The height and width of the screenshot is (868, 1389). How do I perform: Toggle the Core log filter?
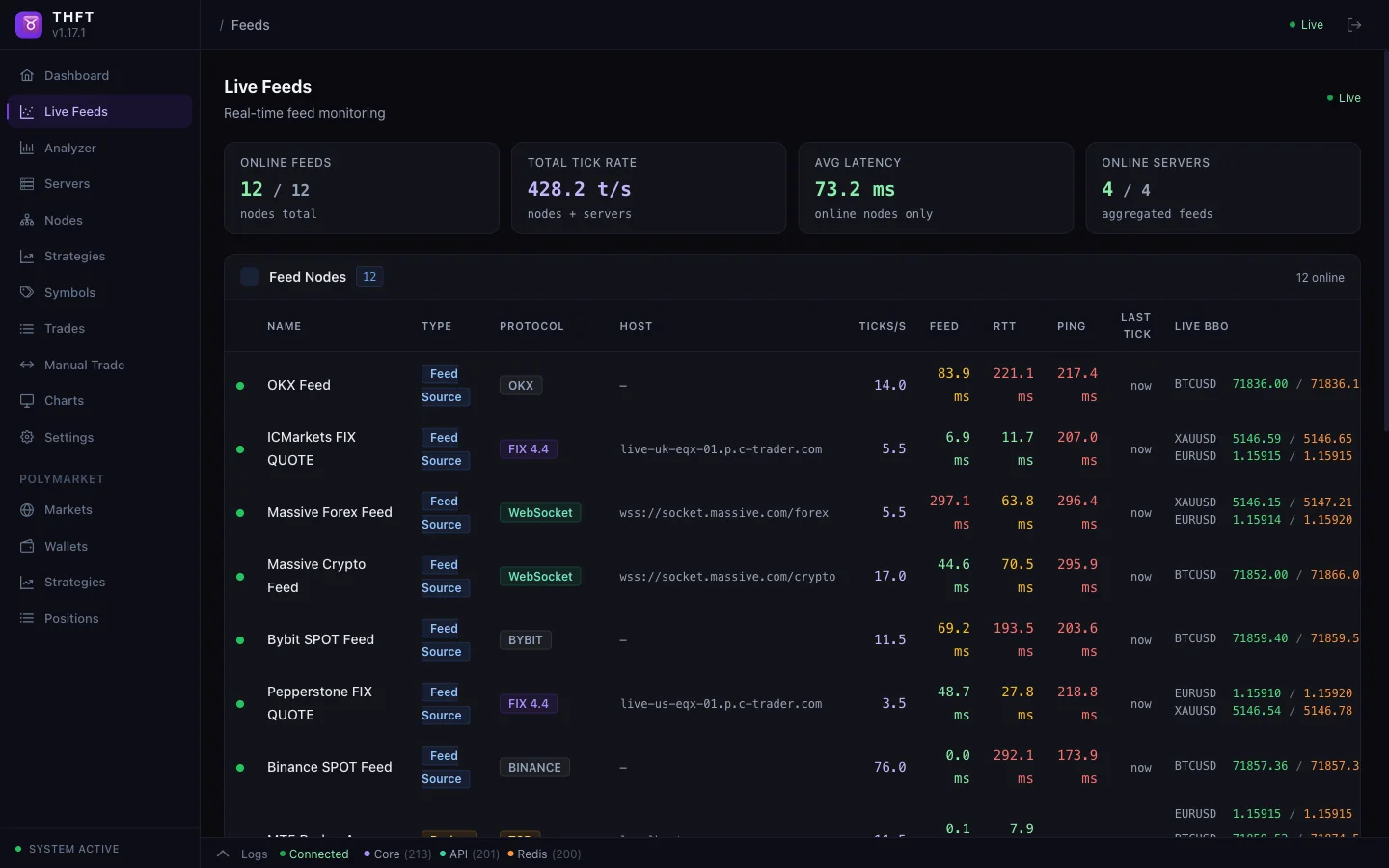coord(397,854)
